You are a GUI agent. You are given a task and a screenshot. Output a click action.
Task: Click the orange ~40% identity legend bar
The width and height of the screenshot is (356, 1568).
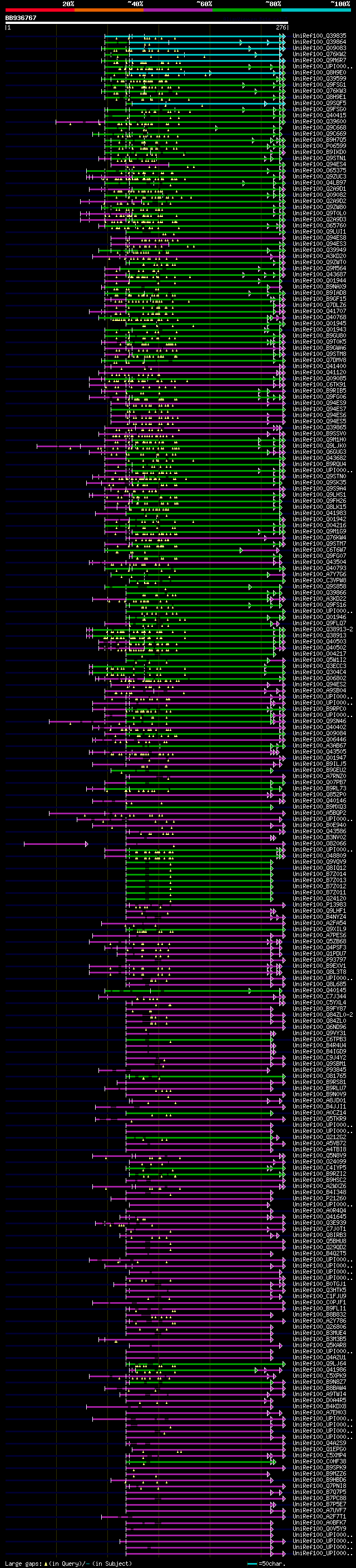109,10
